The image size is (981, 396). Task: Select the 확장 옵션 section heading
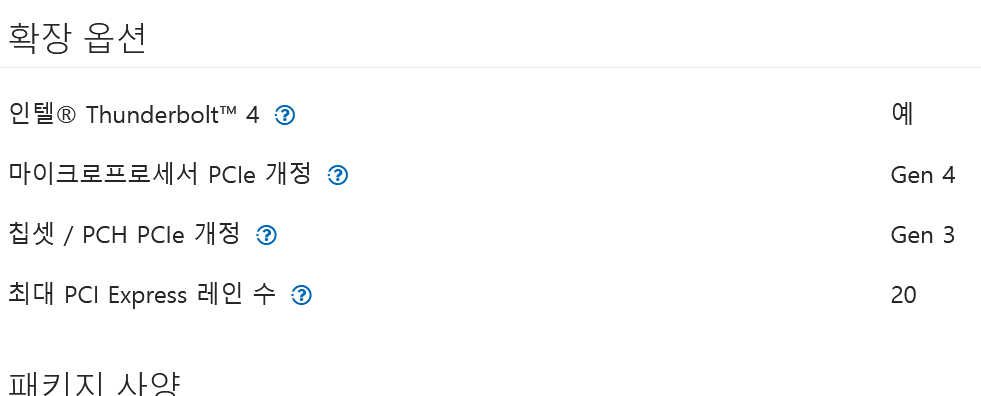click(x=77, y=38)
